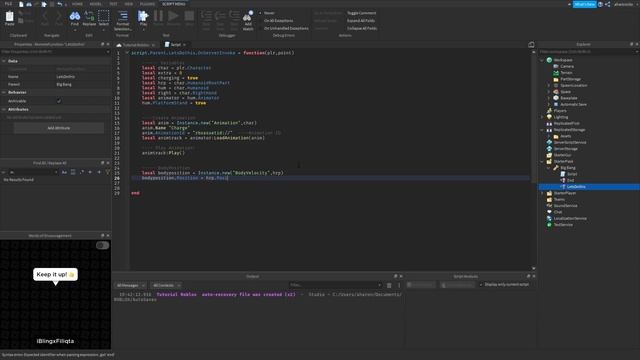640x360 pixels.
Task: Switch to the MODEL ribbon tab
Action: click(x=96, y=4)
